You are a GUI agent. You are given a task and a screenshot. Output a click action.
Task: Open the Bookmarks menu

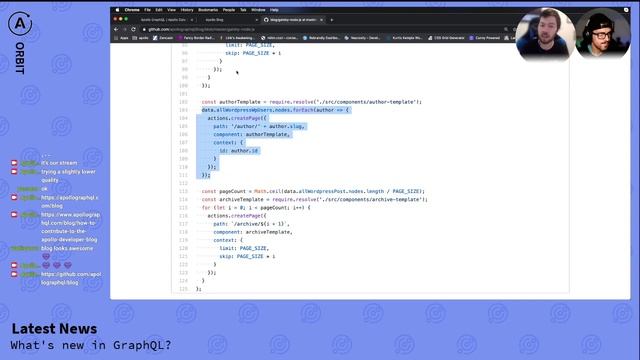point(208,10)
